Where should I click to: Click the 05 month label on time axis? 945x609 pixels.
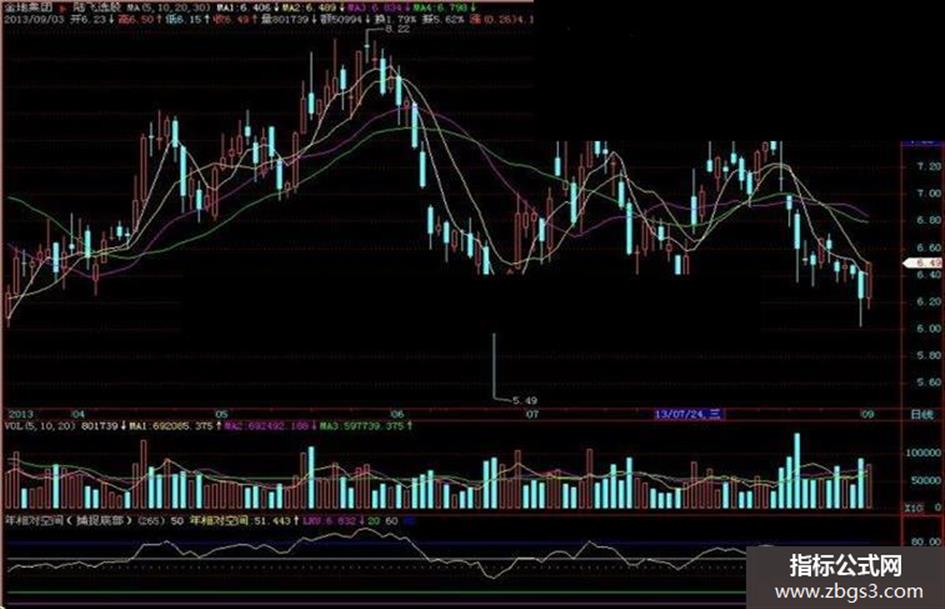point(222,414)
